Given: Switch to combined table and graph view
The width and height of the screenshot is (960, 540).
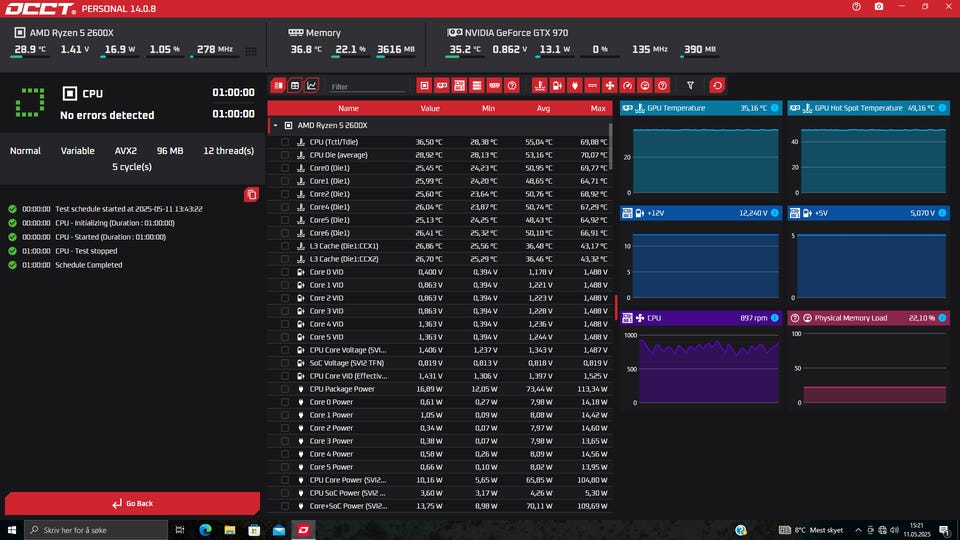Looking at the screenshot, I should [279, 86].
